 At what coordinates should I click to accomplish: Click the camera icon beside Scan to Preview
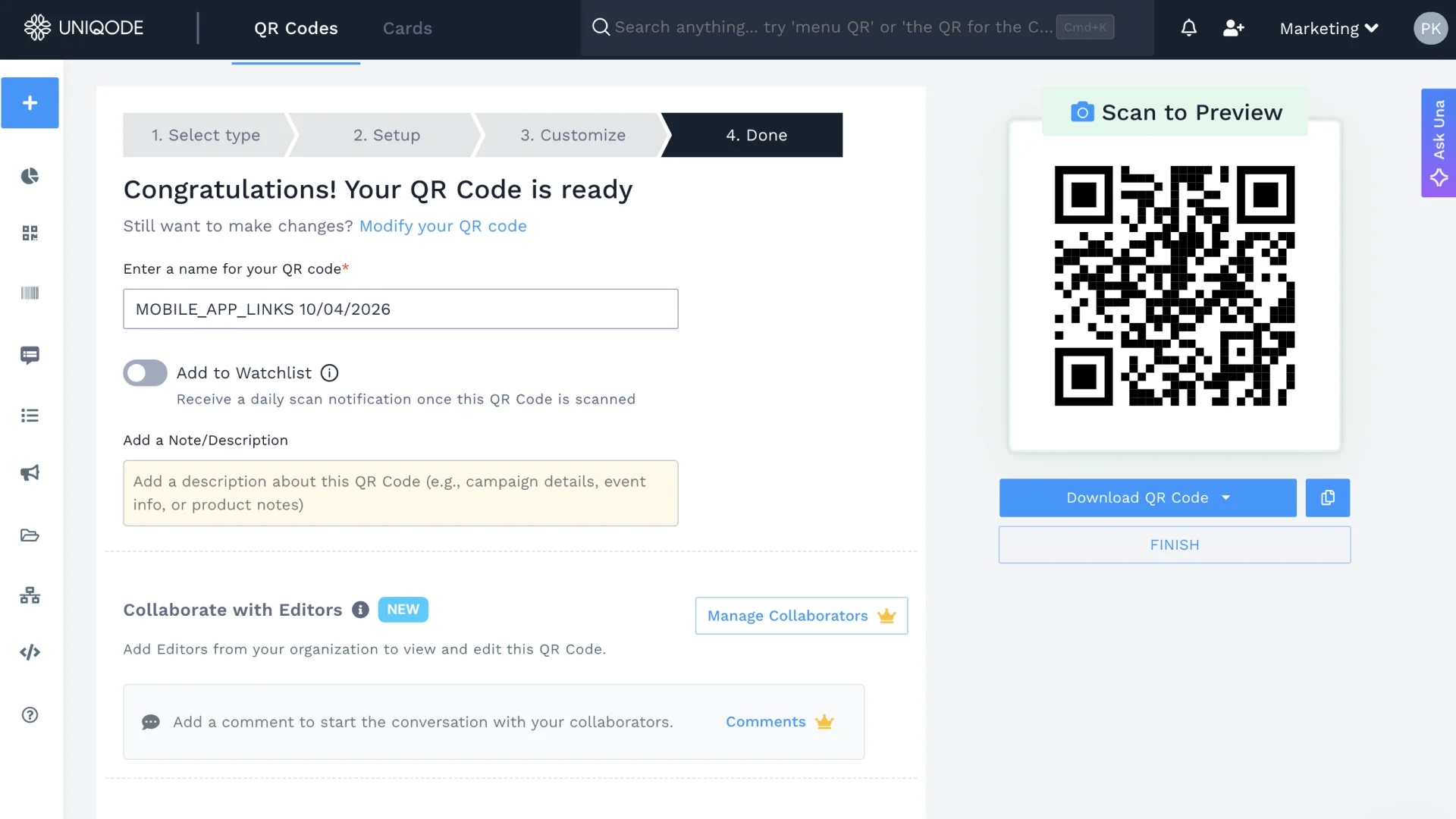click(x=1081, y=112)
